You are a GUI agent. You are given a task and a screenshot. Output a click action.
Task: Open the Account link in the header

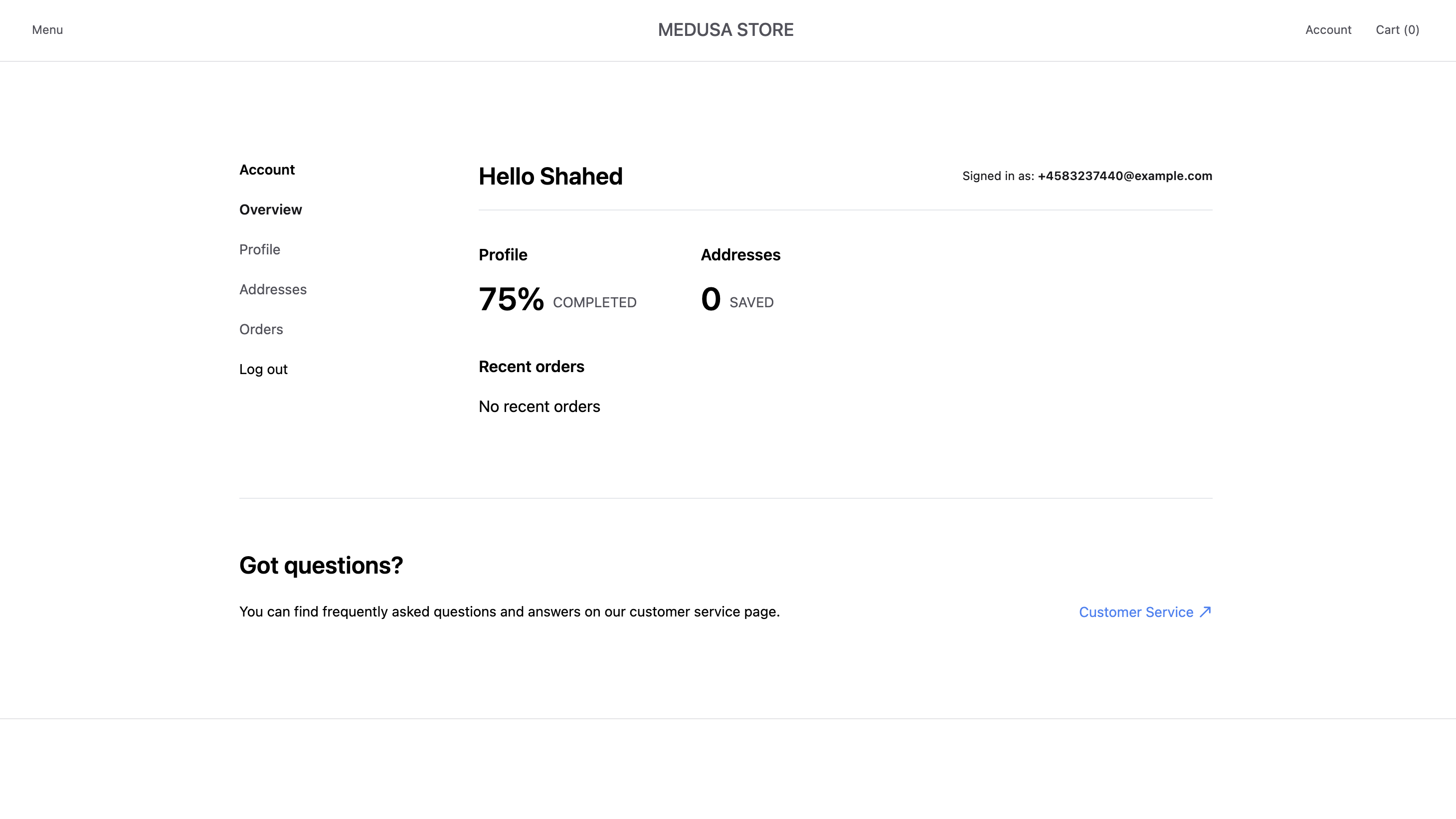(1328, 30)
